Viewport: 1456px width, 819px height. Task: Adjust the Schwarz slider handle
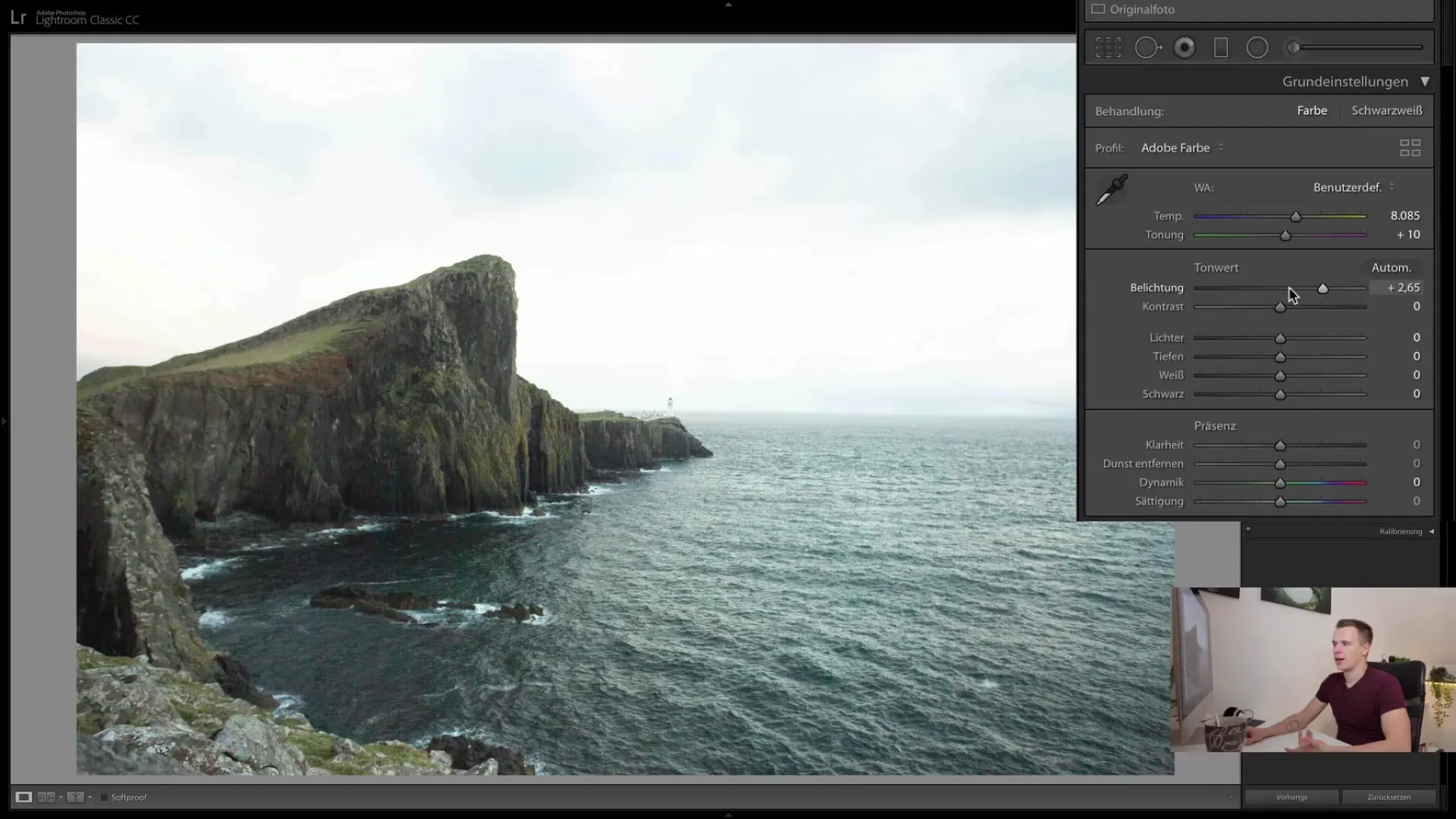(1280, 395)
